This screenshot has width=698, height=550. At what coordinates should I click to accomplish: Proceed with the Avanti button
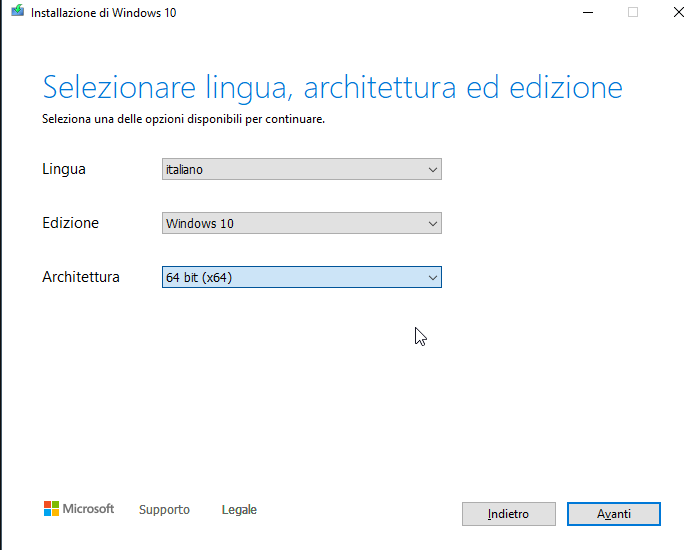(x=614, y=514)
